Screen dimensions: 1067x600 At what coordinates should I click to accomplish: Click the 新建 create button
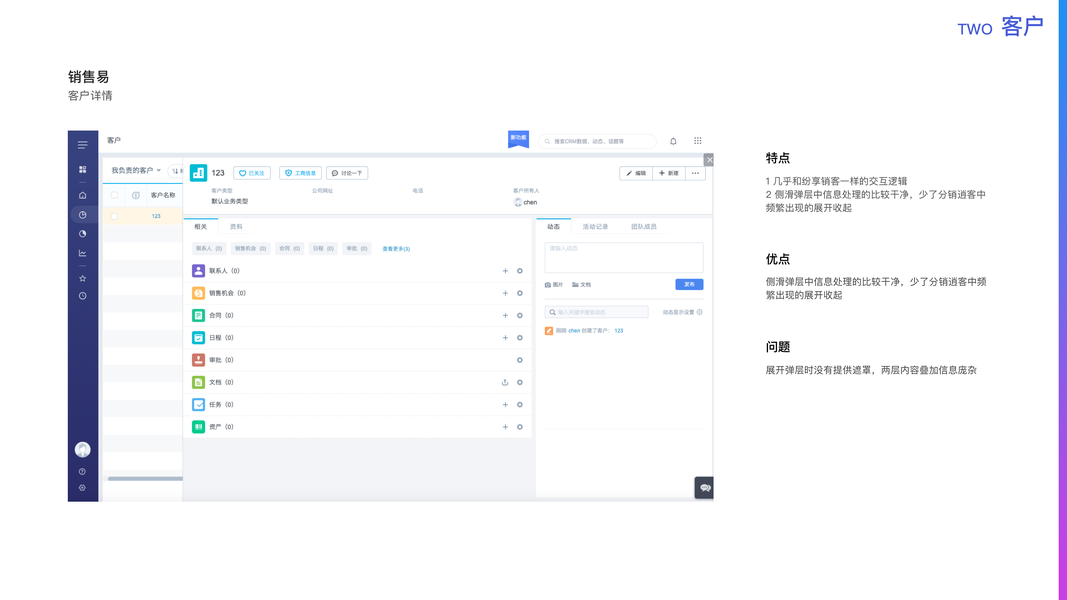669,173
